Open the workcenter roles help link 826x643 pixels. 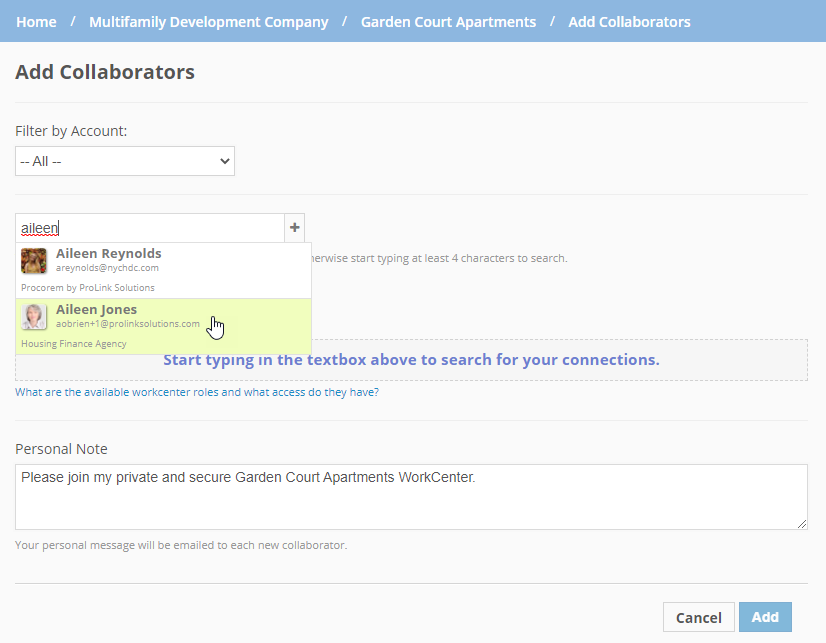pos(197,393)
